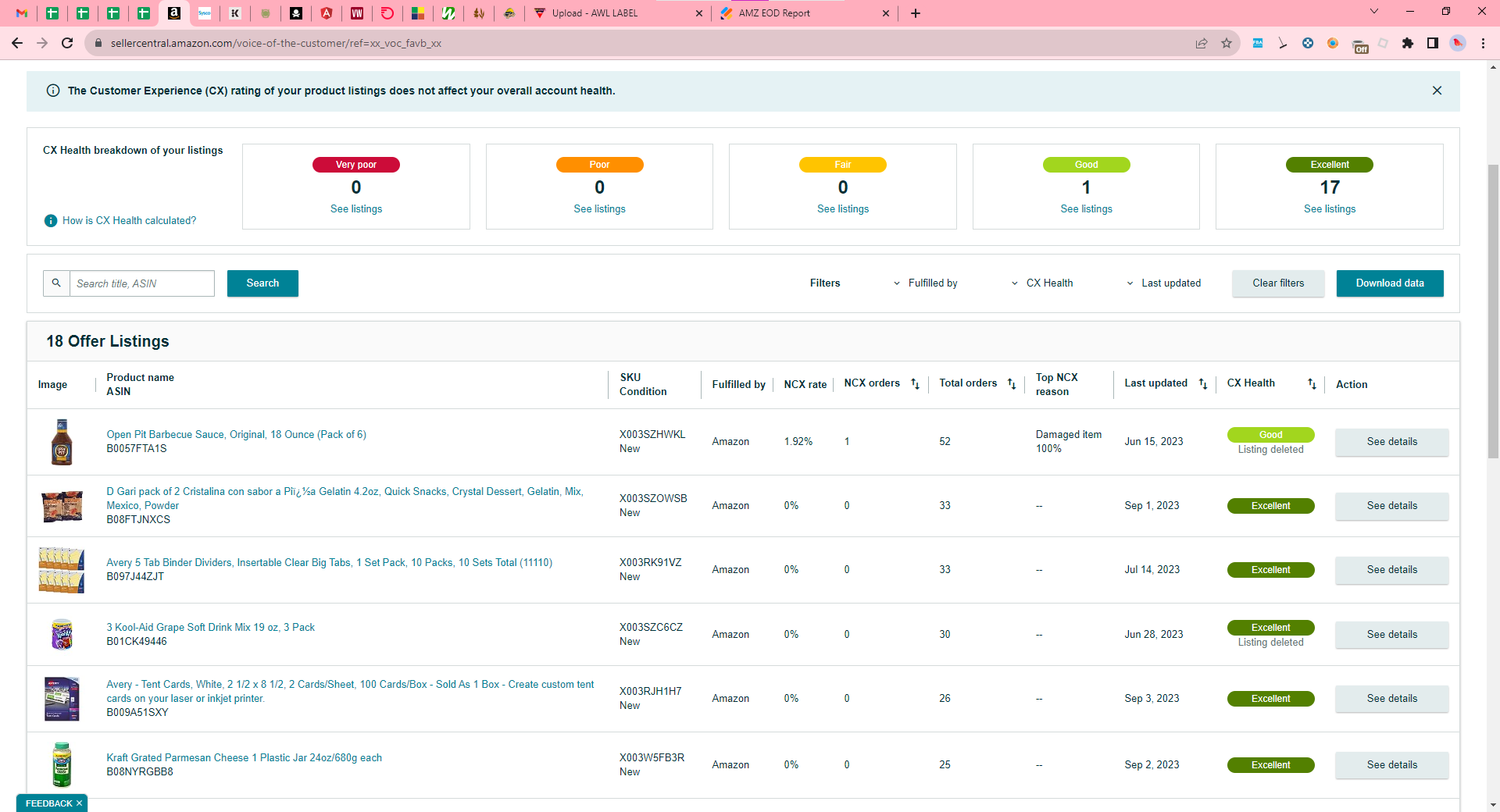See details for Kool-Aid Grape Drink Mix
1500x812 pixels.
click(1391, 635)
